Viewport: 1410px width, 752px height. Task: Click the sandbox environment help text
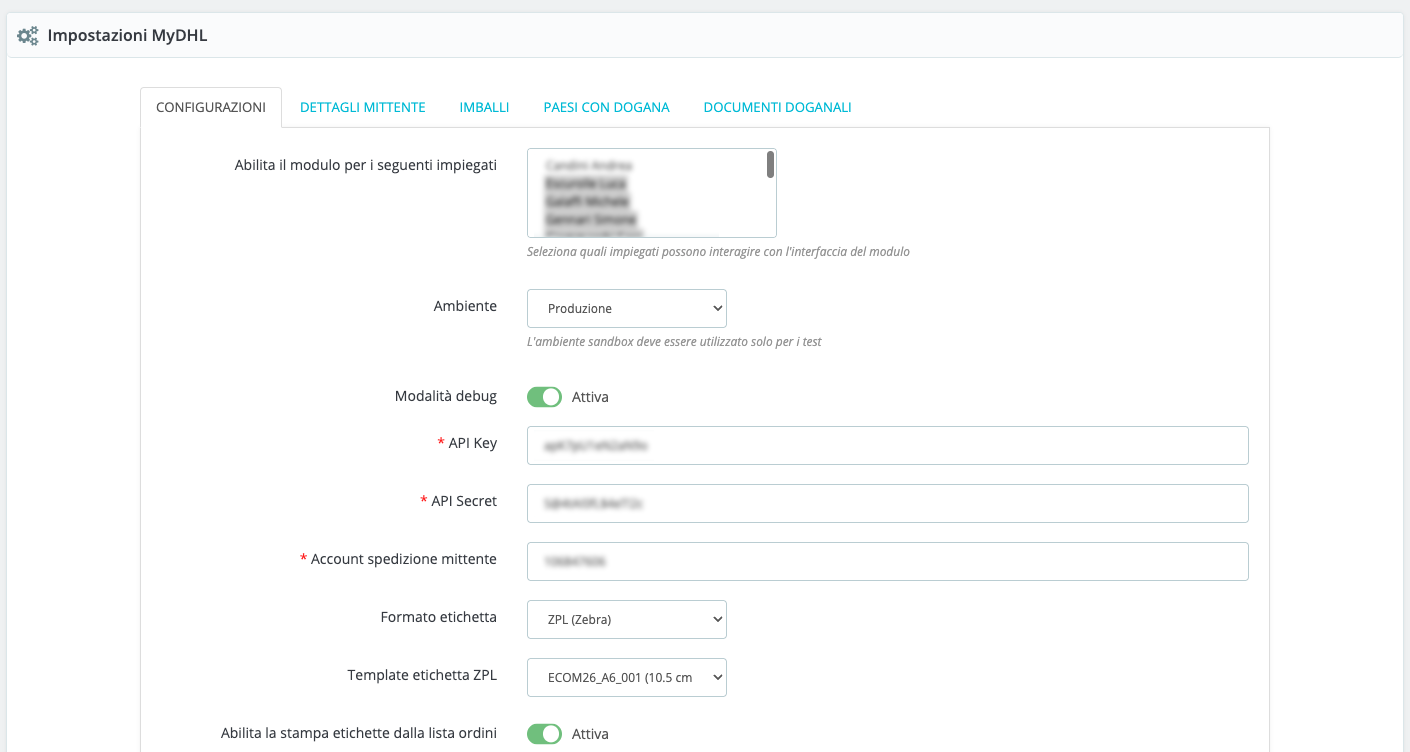tap(674, 342)
